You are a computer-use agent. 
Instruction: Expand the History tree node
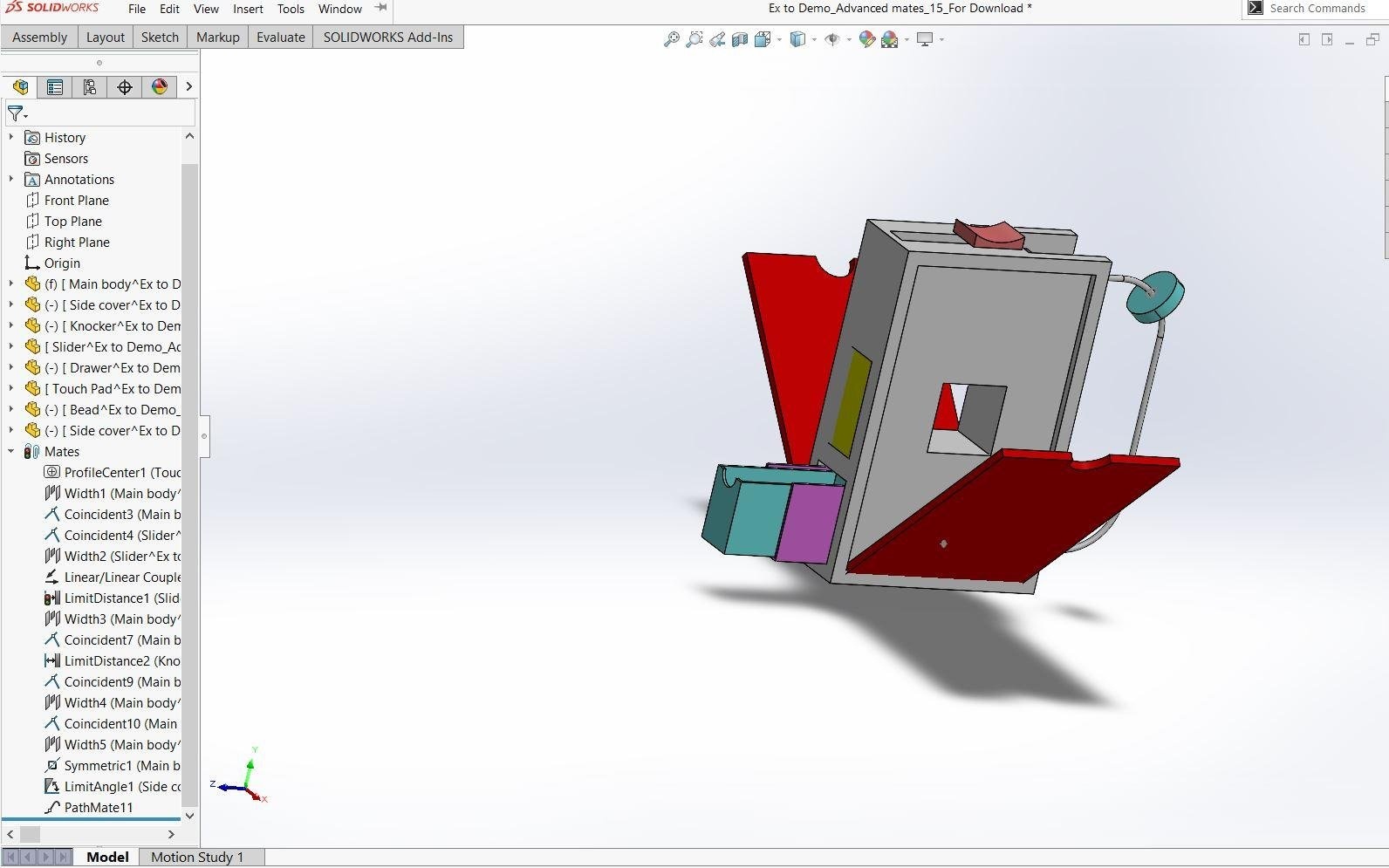pyautogui.click(x=10, y=137)
